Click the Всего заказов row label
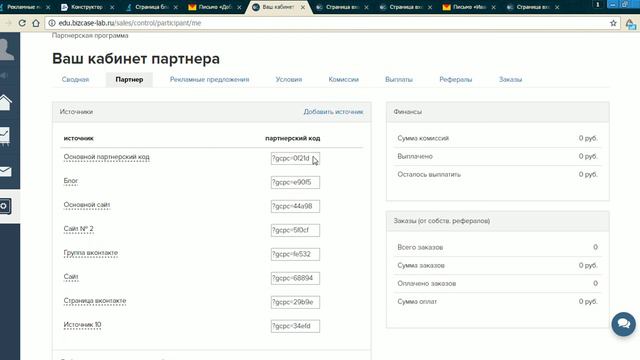 420,247
